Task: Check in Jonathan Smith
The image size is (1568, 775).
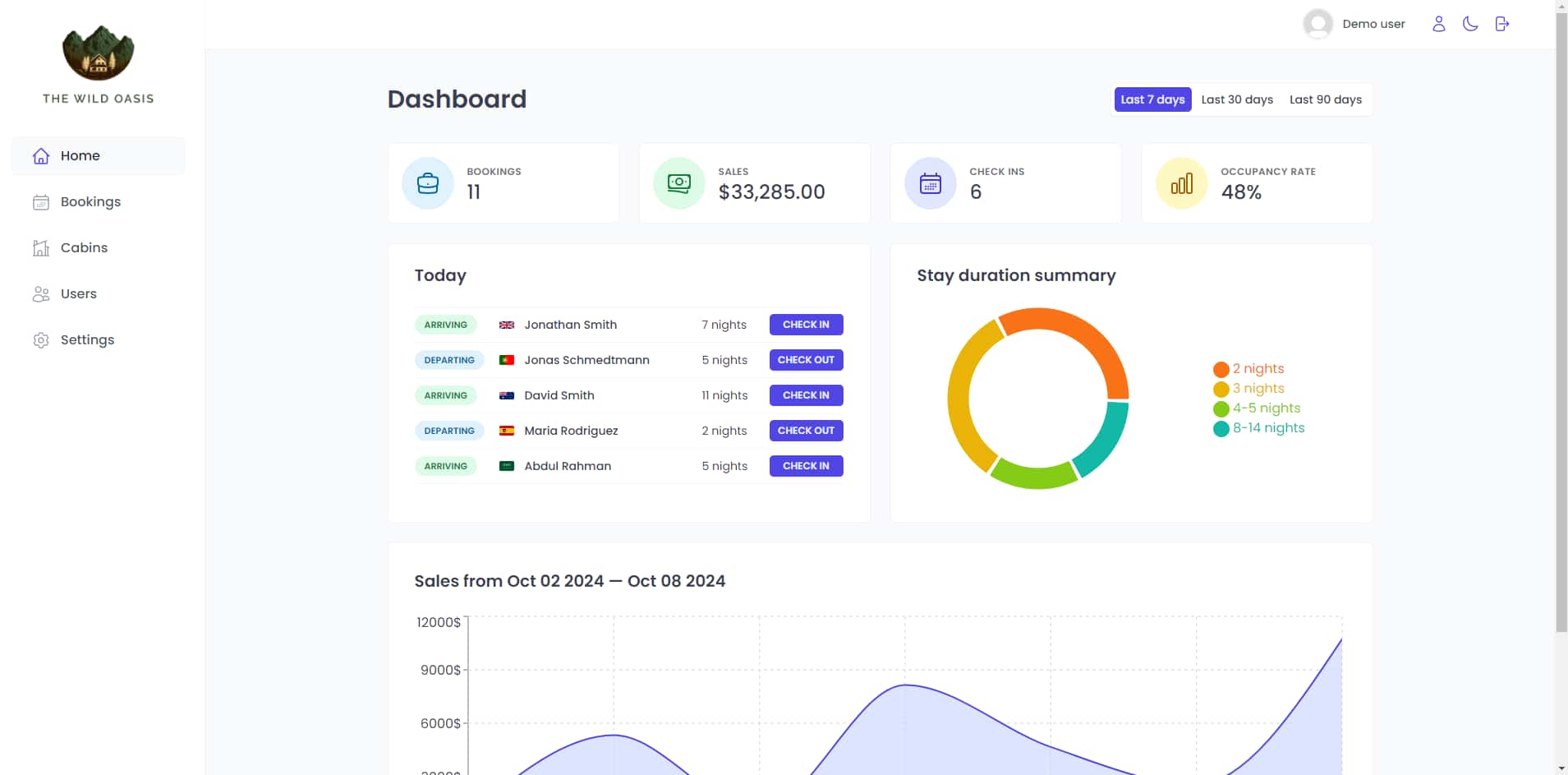Action: (x=806, y=325)
